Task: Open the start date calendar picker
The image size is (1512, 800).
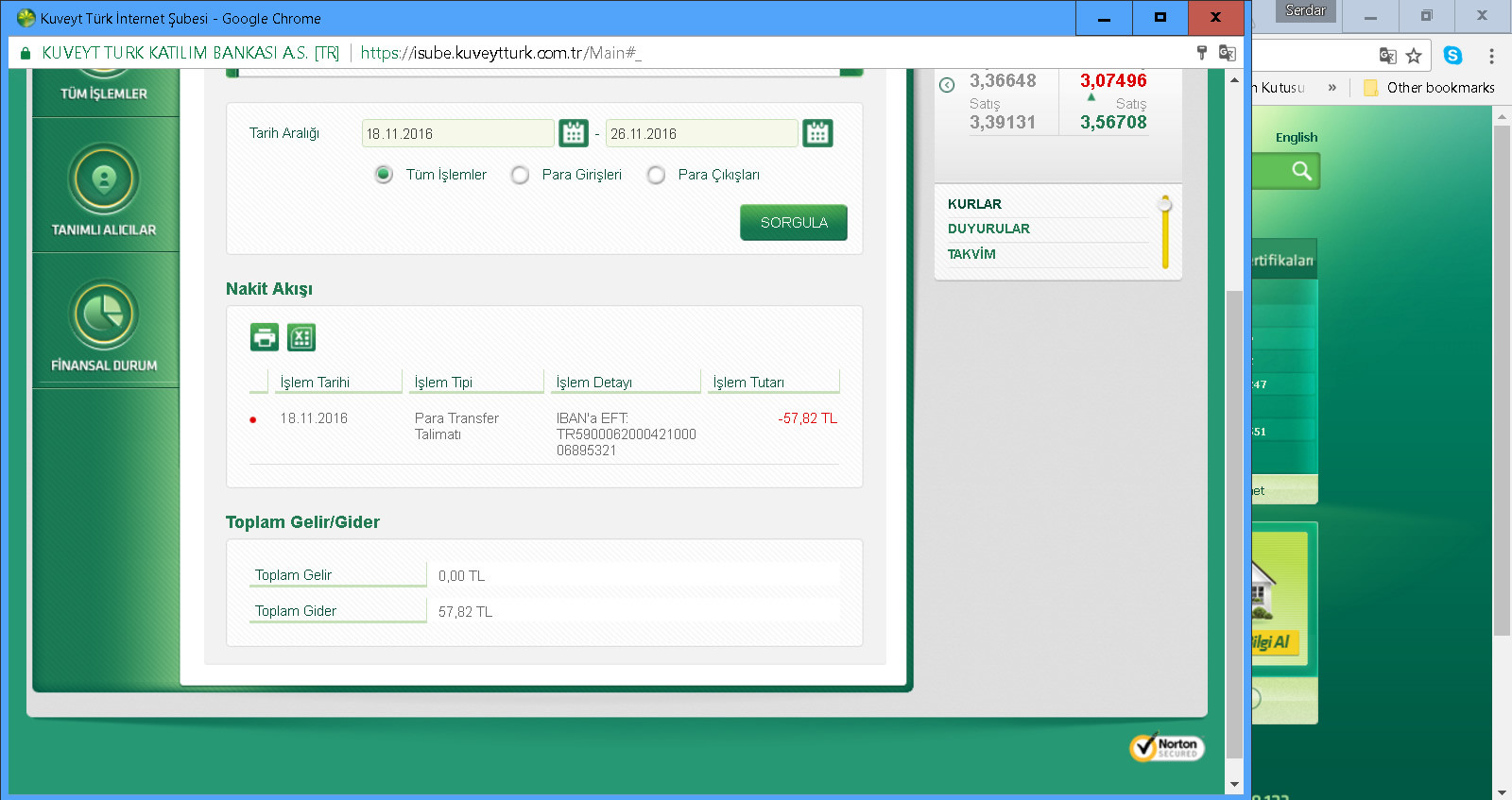Action: [574, 133]
